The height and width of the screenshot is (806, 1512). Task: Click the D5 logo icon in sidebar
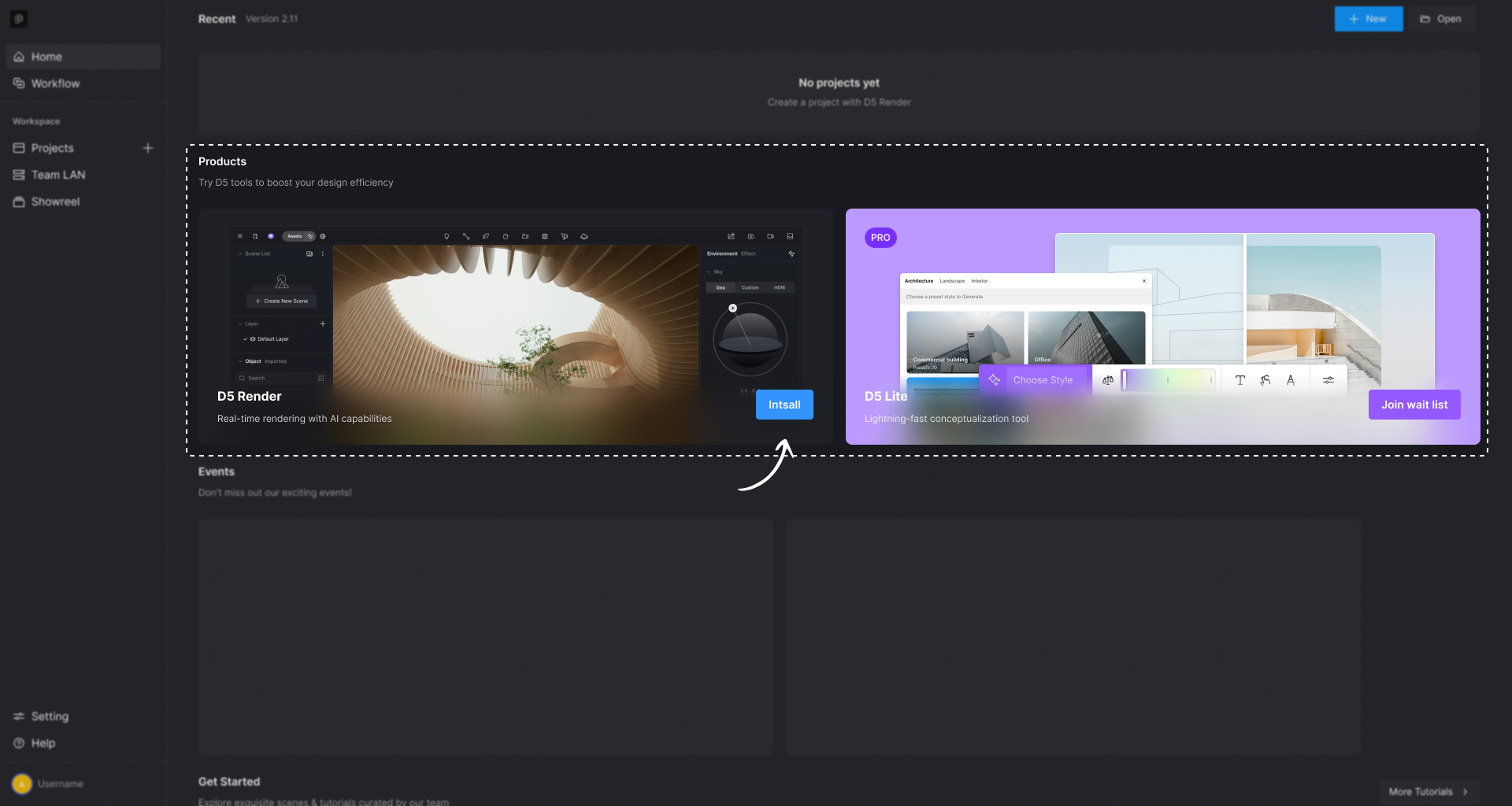[19, 19]
